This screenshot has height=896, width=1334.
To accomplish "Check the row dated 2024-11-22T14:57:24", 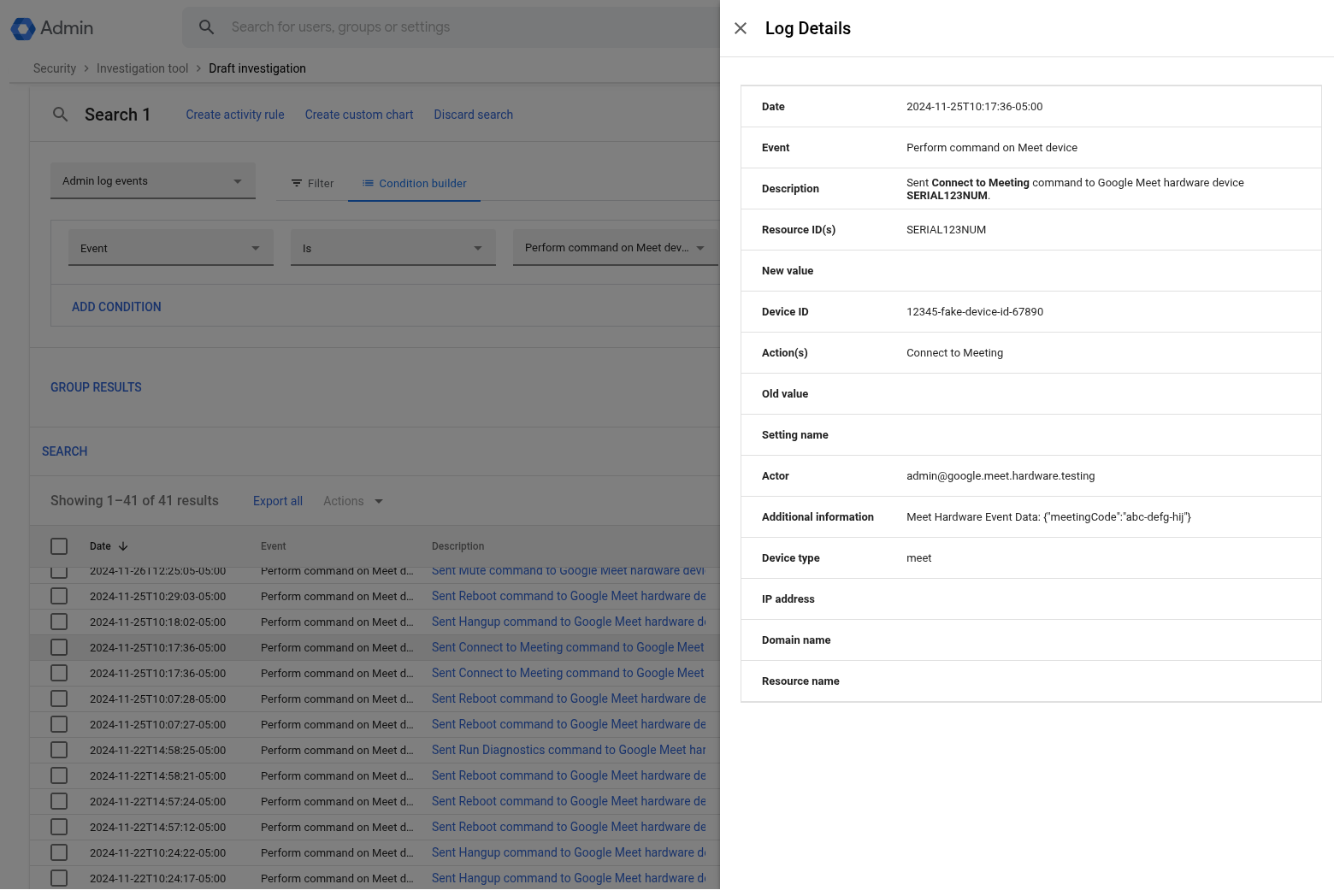I will (x=59, y=801).
